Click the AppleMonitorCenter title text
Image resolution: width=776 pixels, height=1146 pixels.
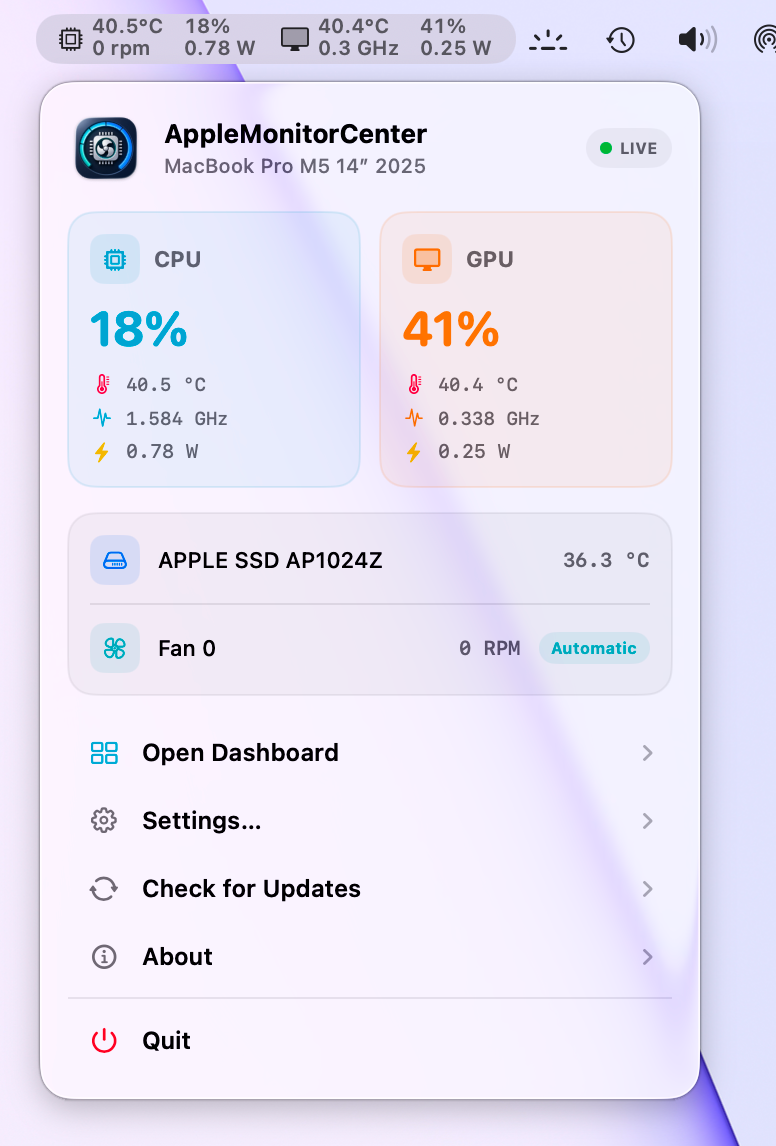click(x=295, y=134)
